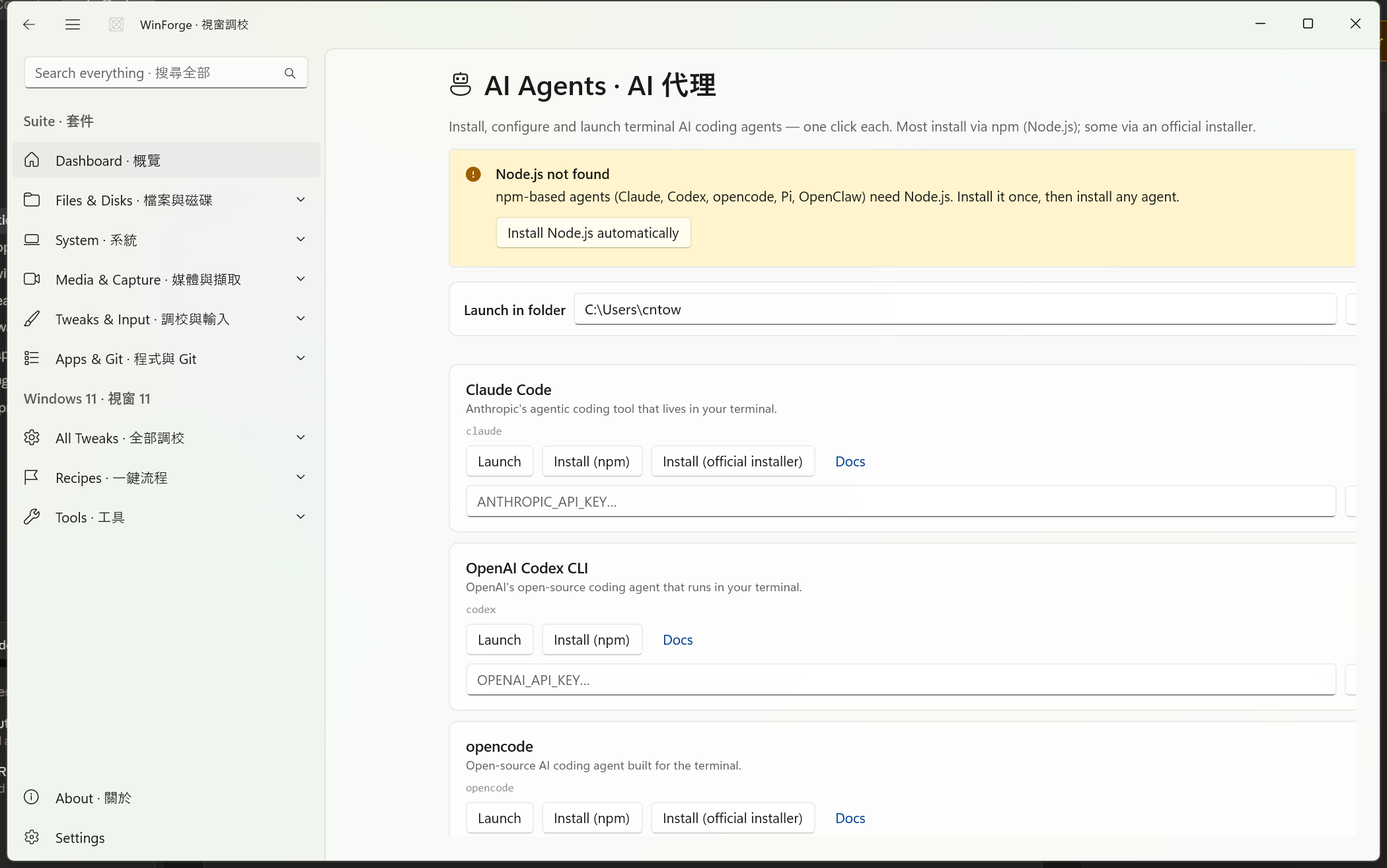Click the Tweaks & Input pen icon
Image resolution: width=1387 pixels, height=868 pixels.
tap(32, 319)
